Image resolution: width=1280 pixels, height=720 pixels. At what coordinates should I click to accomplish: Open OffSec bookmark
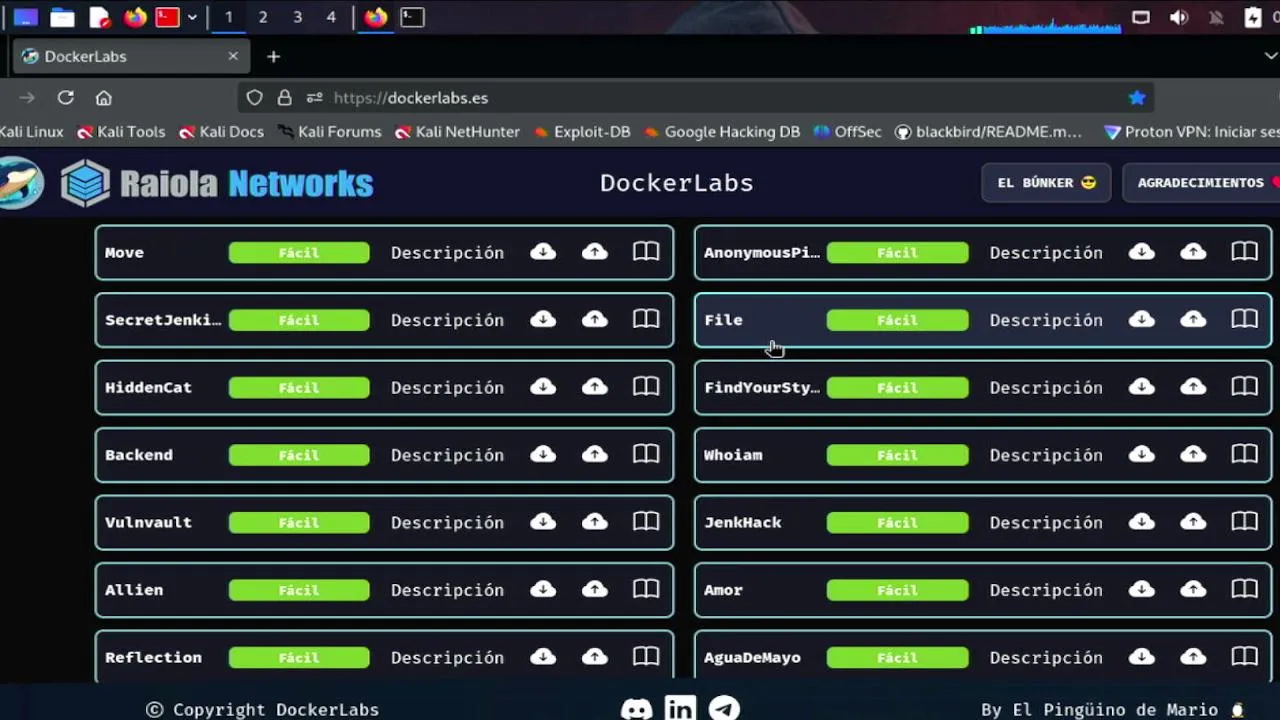click(x=847, y=131)
